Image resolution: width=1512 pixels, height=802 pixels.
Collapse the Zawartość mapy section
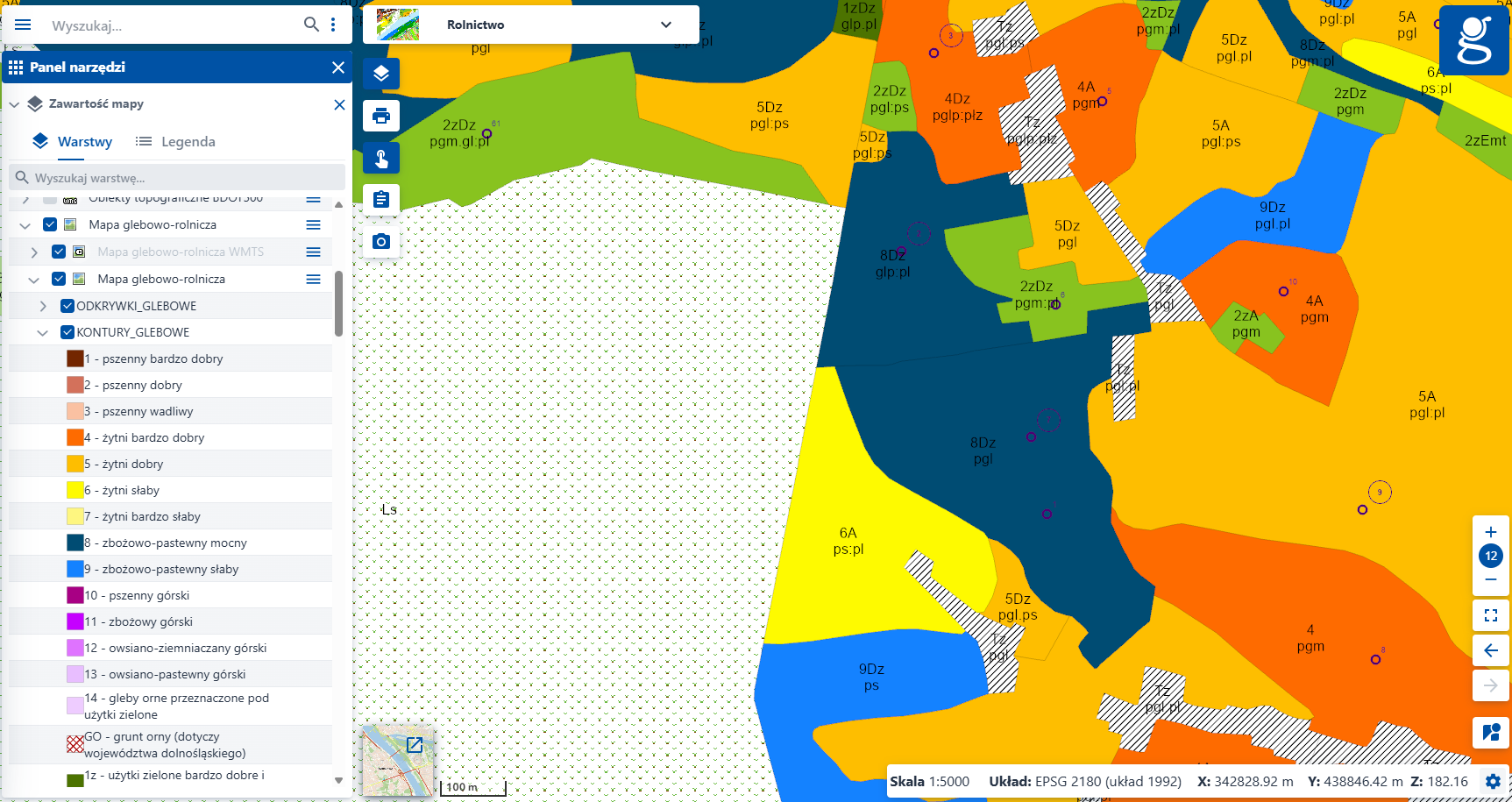(14, 103)
